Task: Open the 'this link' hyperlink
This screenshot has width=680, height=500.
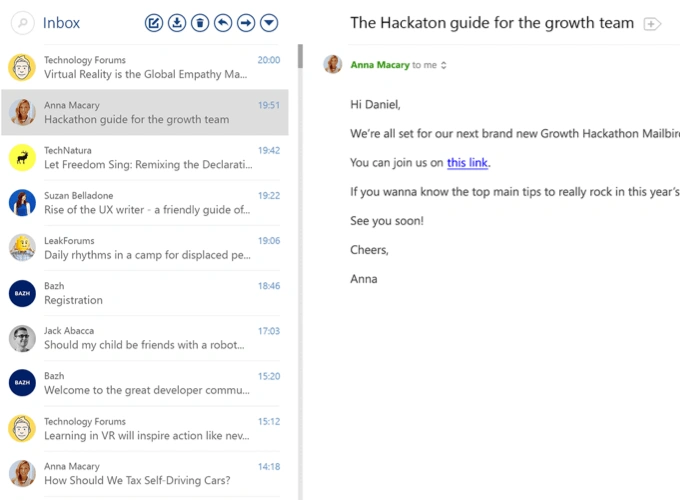Action: tap(468, 162)
